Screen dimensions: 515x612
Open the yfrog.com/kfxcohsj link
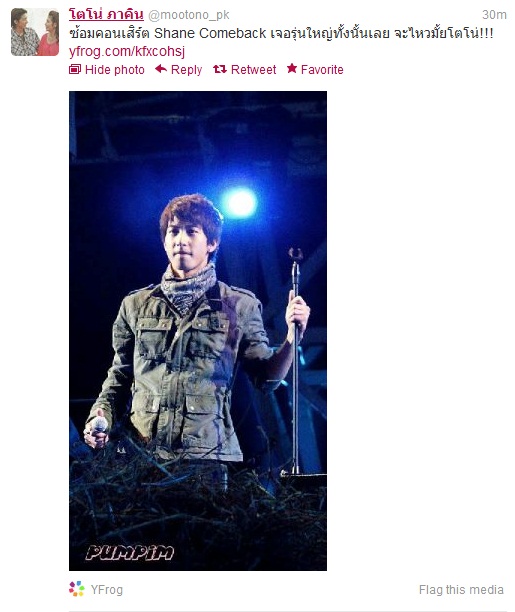tap(127, 52)
